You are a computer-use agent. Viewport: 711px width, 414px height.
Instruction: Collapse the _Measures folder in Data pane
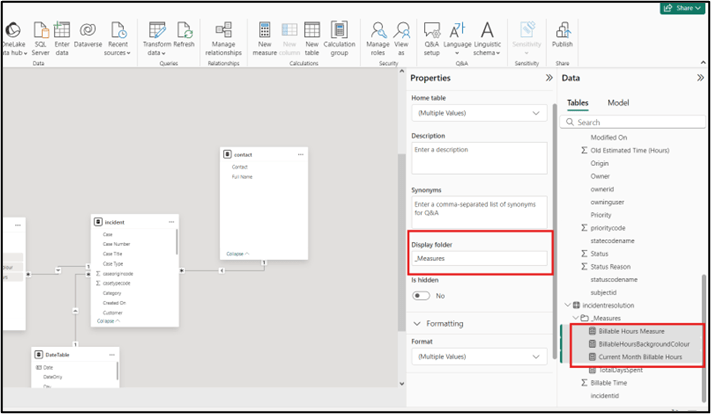pyautogui.click(x=579, y=317)
